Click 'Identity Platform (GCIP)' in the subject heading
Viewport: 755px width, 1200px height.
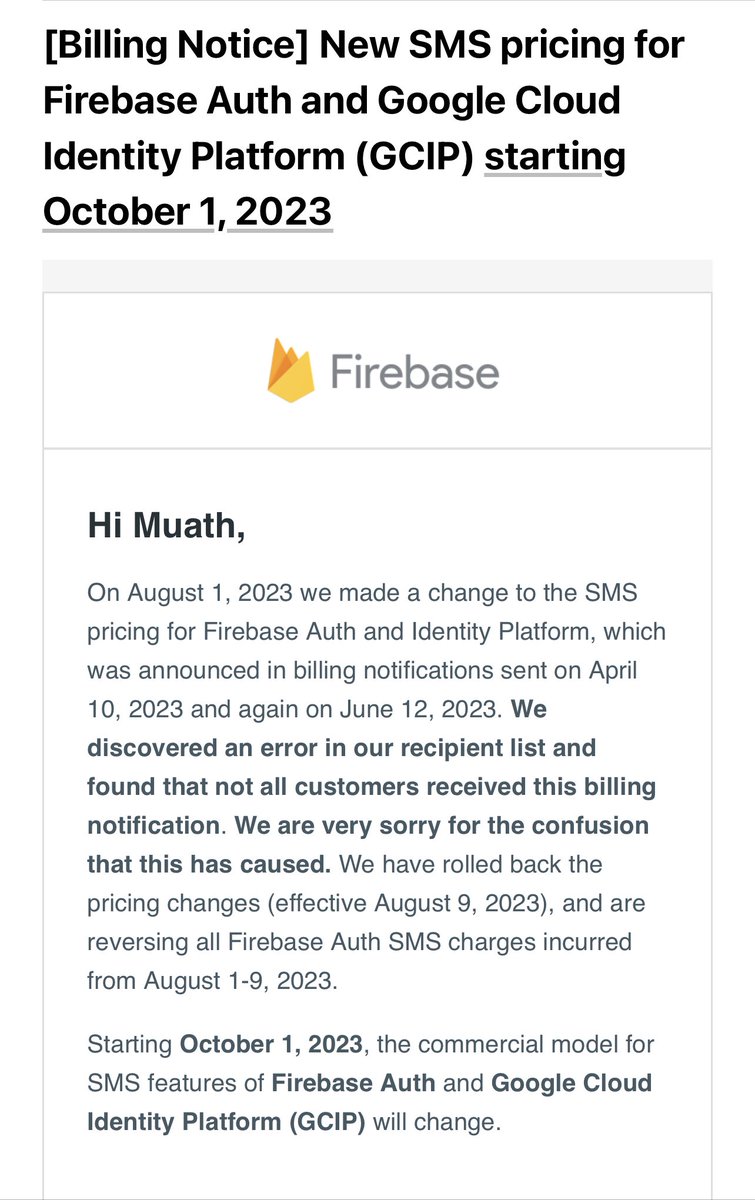point(264,158)
